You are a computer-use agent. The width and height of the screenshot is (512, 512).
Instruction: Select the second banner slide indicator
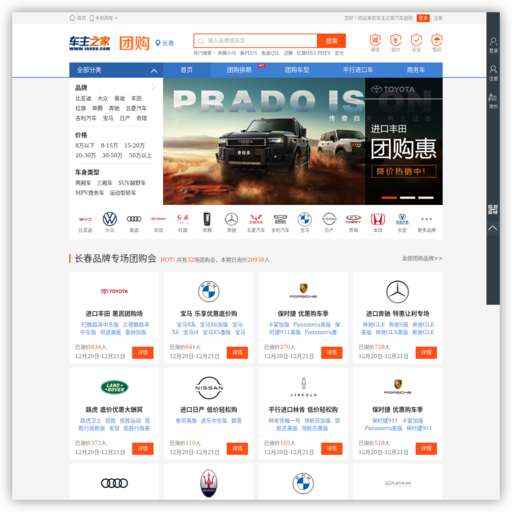click(407, 198)
